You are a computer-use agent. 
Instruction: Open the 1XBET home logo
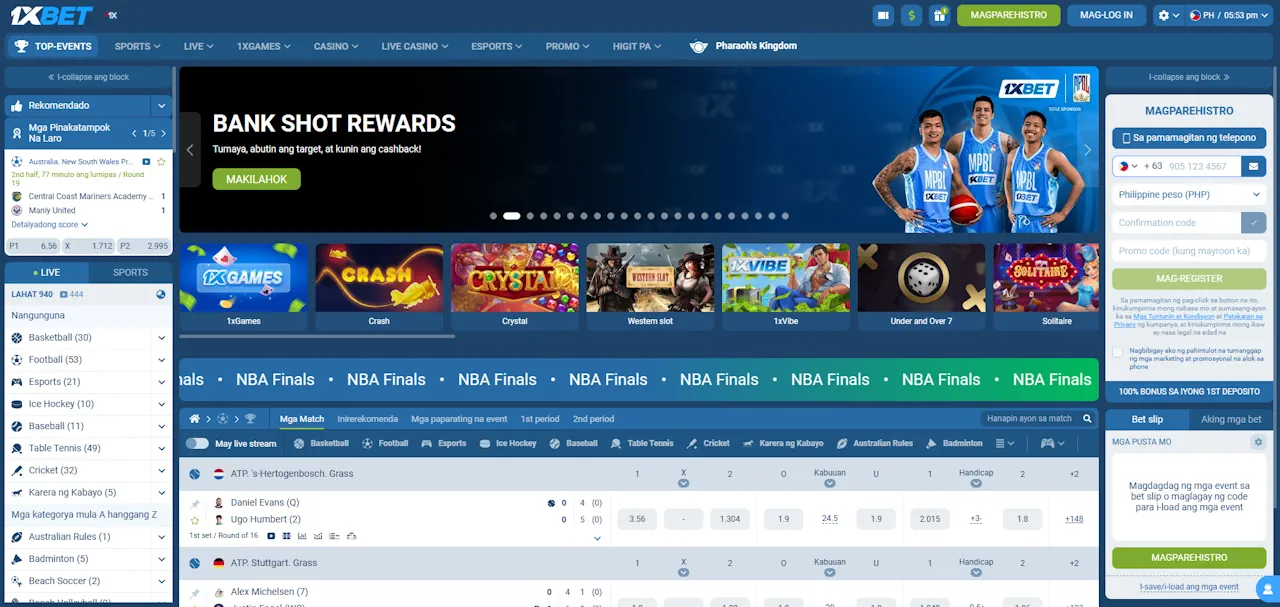[49, 15]
